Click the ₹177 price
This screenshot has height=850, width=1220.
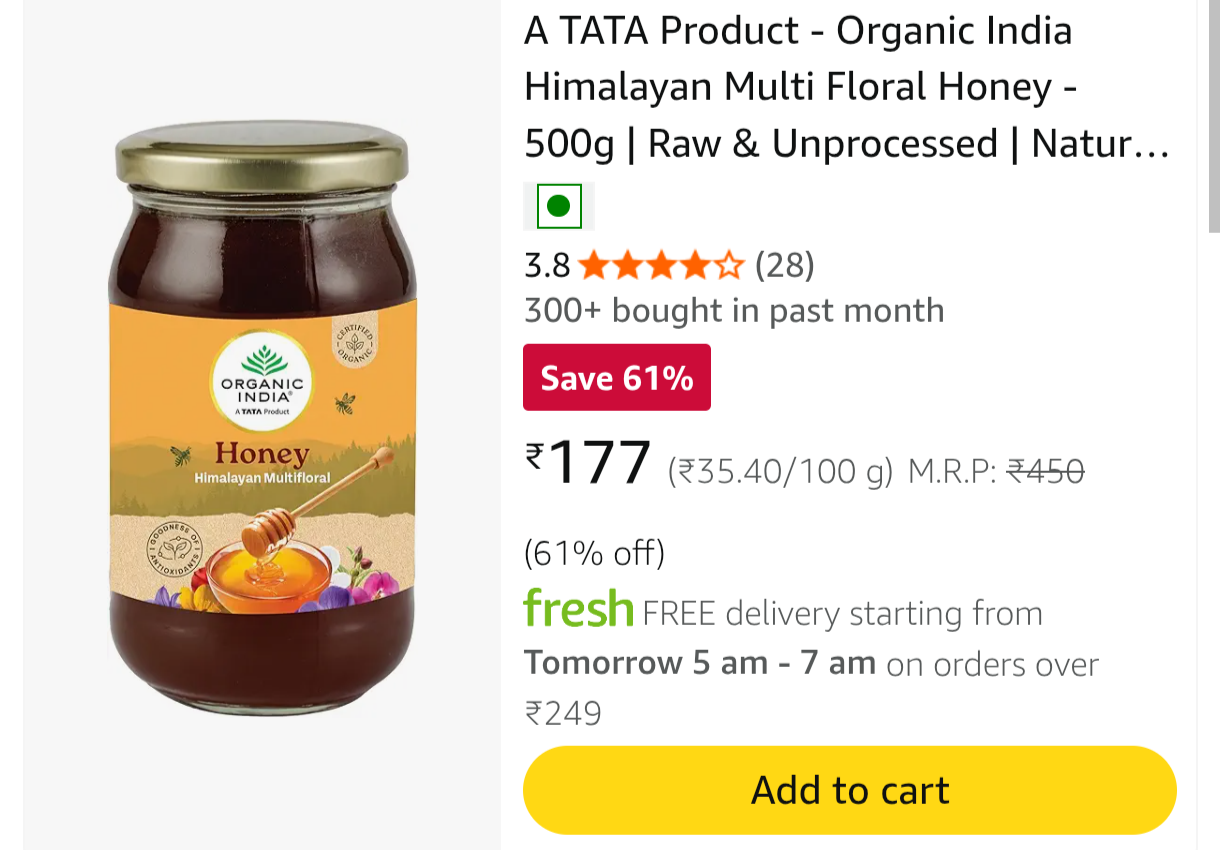point(589,464)
